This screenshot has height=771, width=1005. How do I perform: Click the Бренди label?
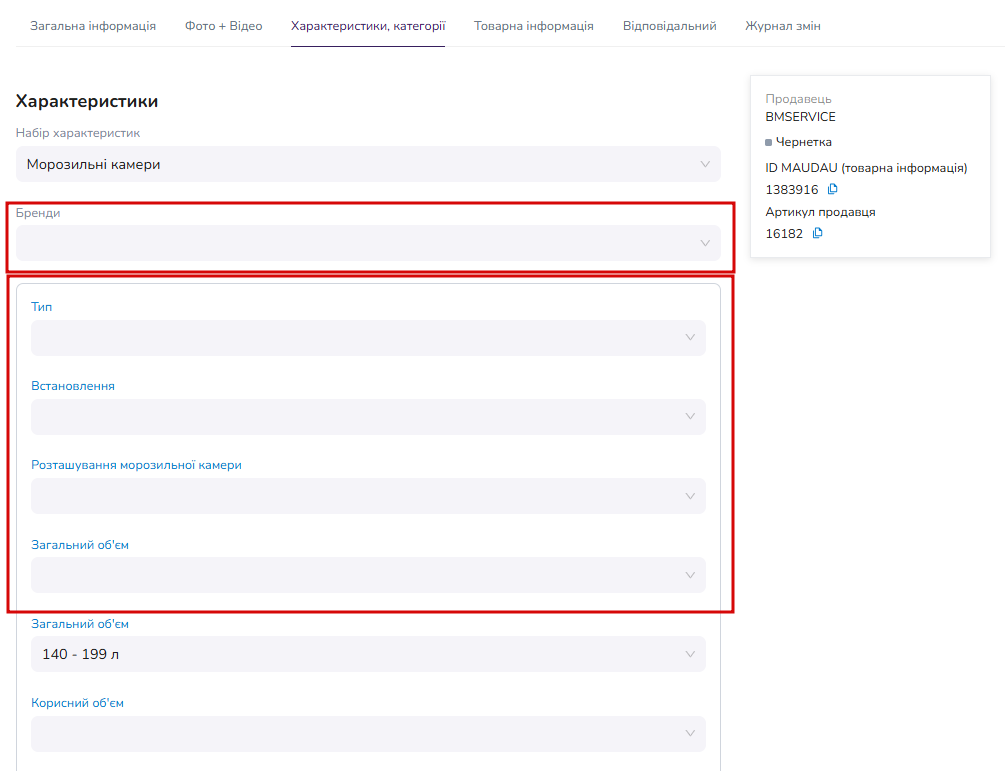(x=38, y=213)
